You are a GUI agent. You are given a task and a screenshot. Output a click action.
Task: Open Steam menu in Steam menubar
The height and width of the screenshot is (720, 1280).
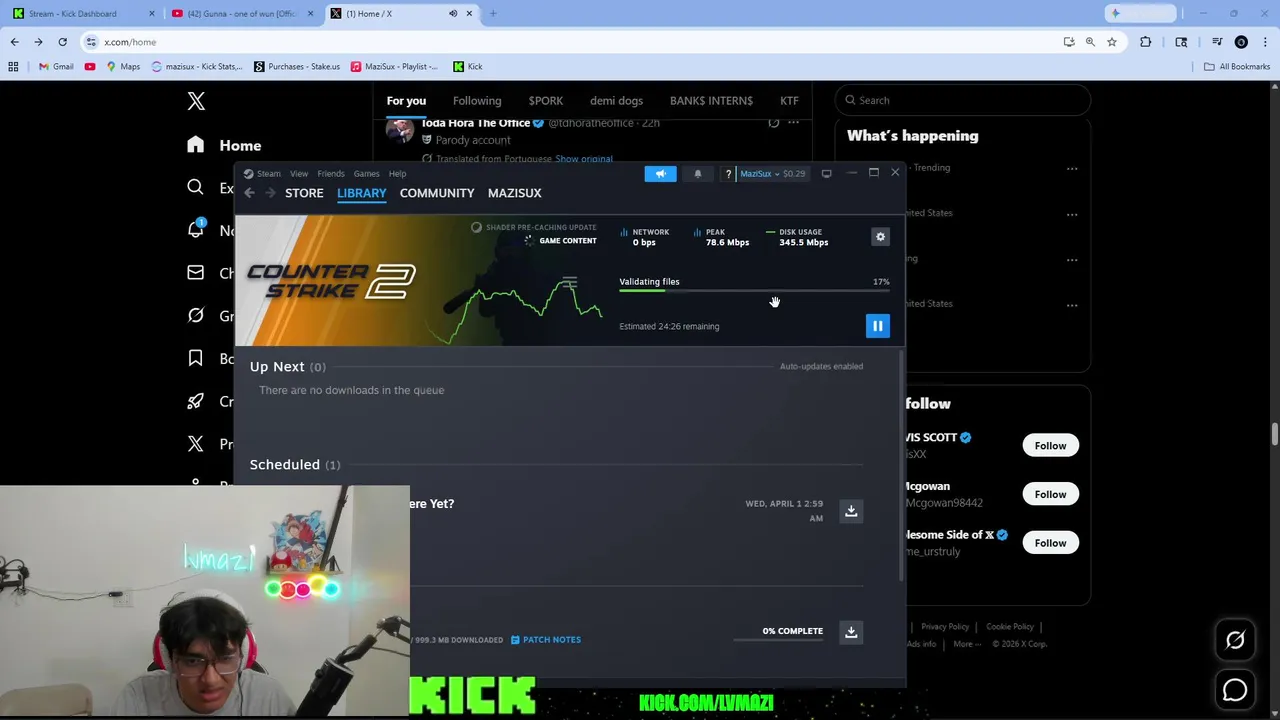(x=263, y=174)
